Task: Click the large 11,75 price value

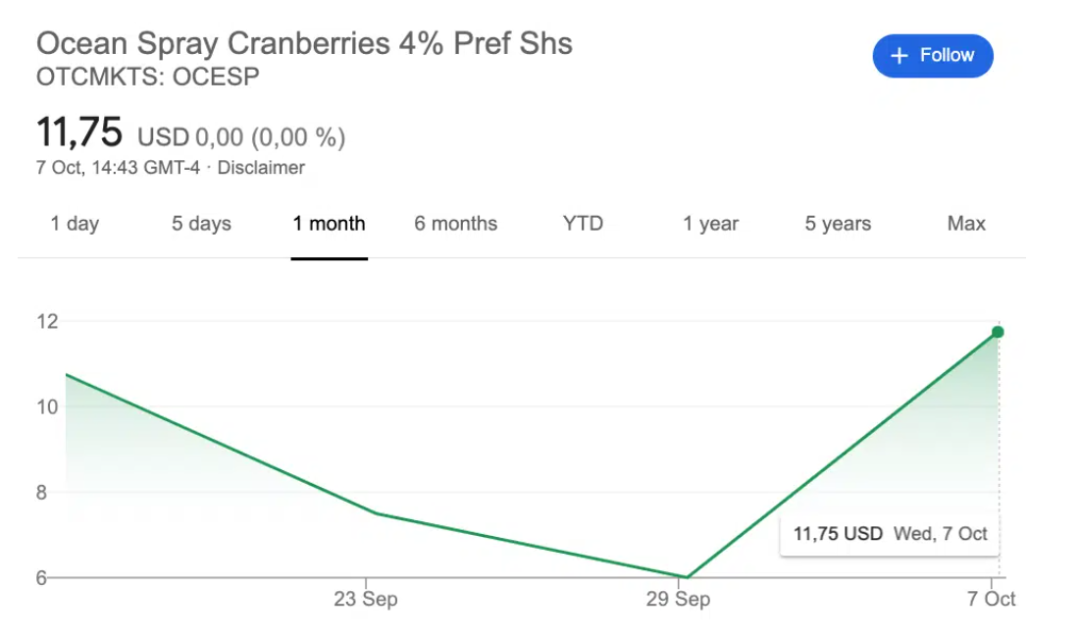Action: tap(79, 132)
